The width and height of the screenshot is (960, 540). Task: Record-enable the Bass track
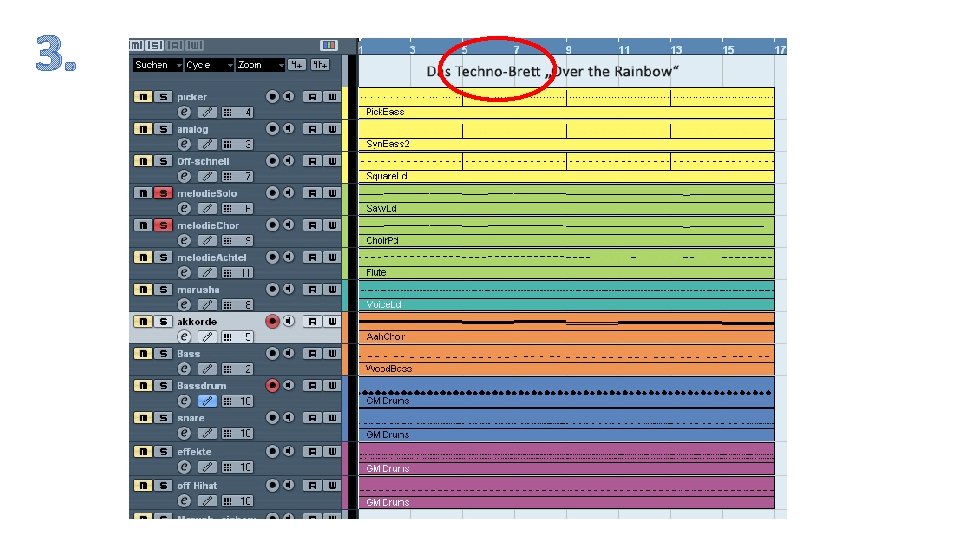[272, 353]
